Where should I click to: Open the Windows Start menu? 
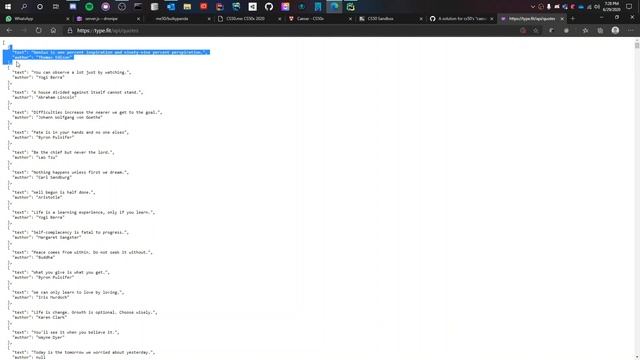8,7
